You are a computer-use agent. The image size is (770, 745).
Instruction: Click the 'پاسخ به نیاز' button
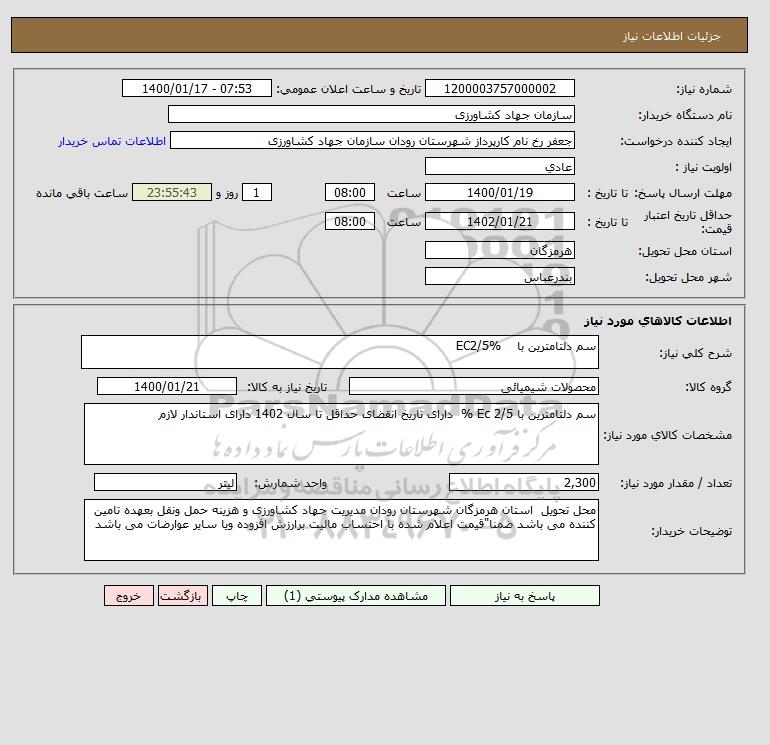[x=524, y=596]
